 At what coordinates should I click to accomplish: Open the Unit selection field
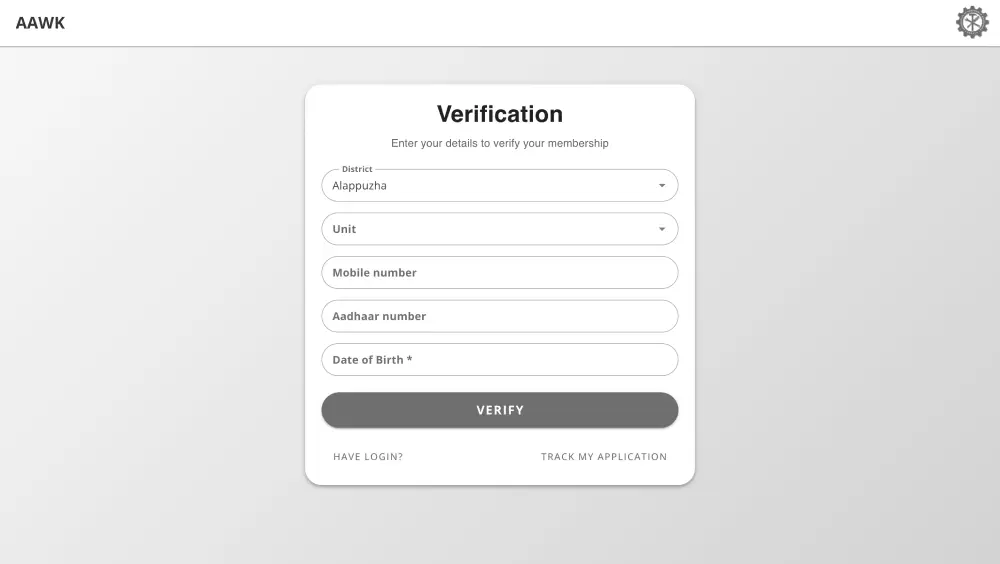[490, 229]
